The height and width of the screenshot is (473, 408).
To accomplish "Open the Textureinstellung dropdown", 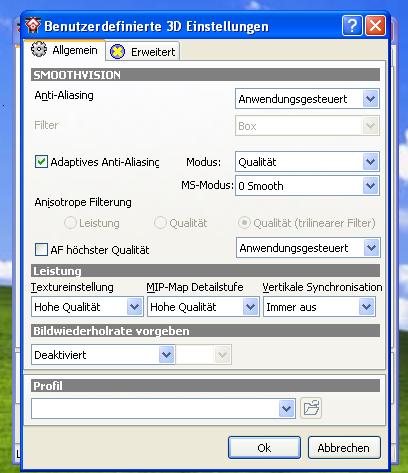I will pyautogui.click(x=87, y=307).
